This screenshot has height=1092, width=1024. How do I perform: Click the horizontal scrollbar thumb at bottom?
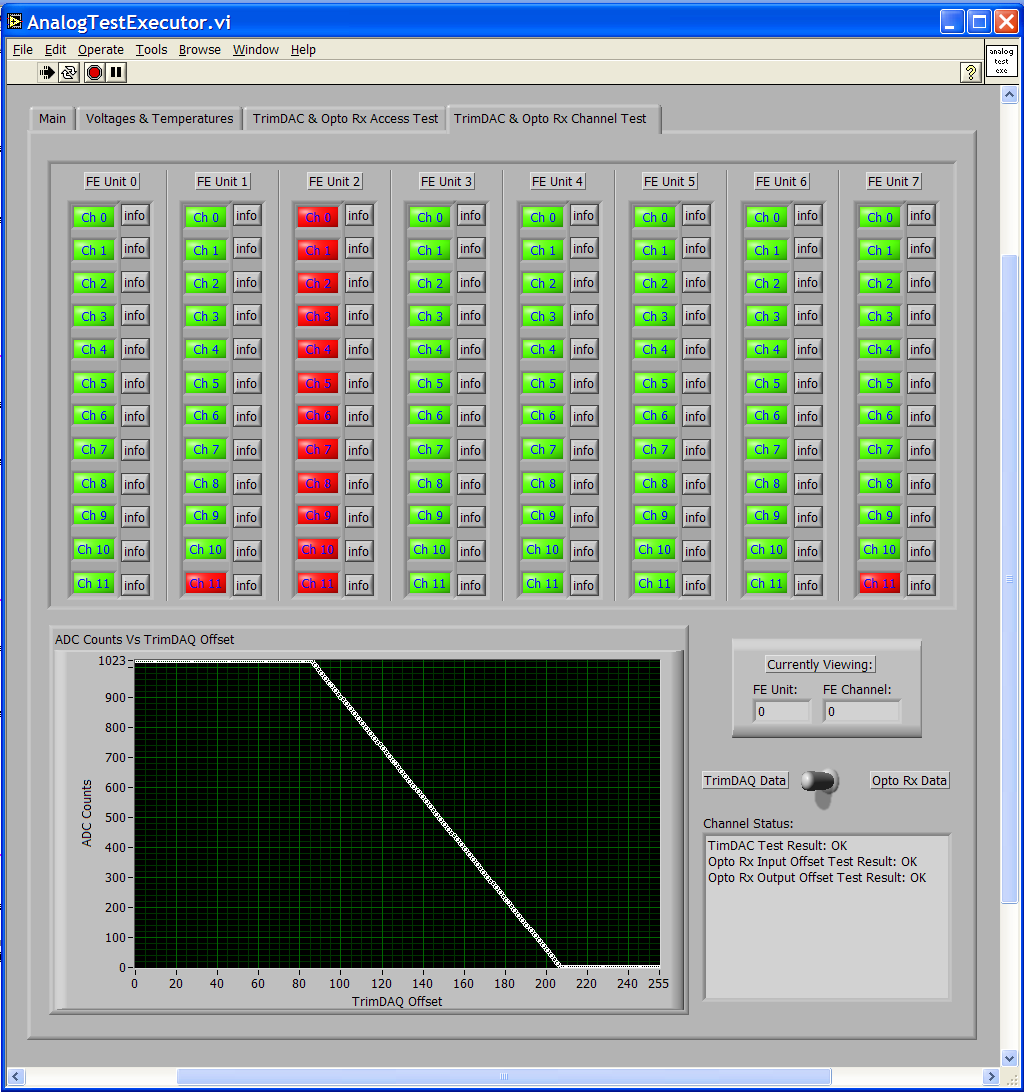503,1077
